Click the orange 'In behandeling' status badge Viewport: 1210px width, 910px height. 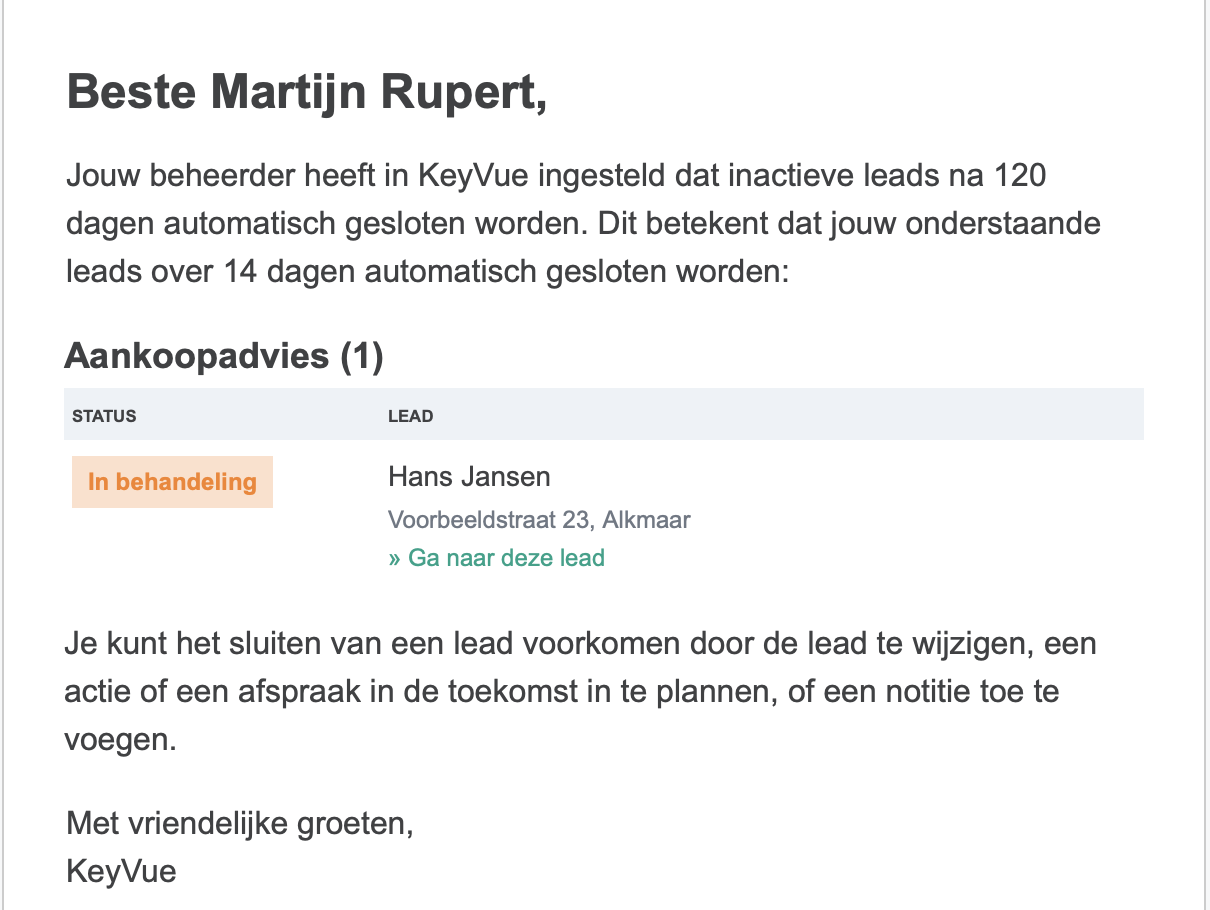(172, 482)
